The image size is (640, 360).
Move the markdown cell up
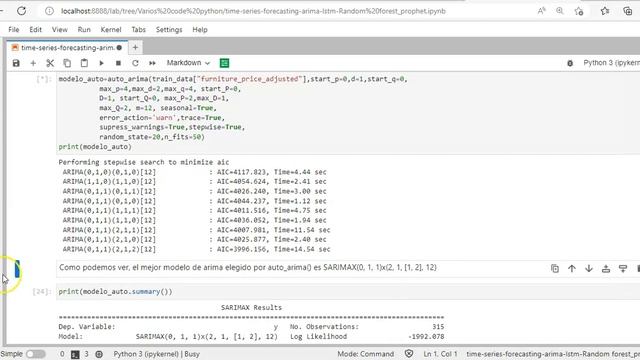pos(572,269)
